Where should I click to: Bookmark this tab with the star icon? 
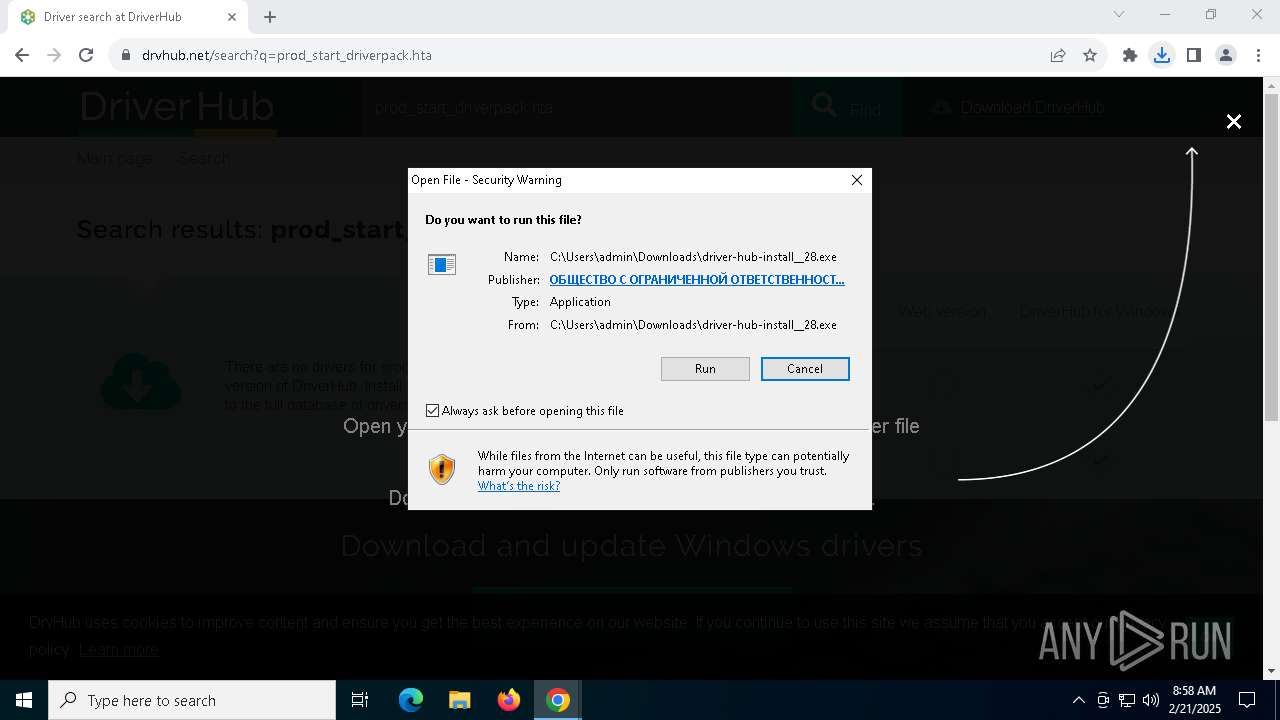tap(1090, 55)
